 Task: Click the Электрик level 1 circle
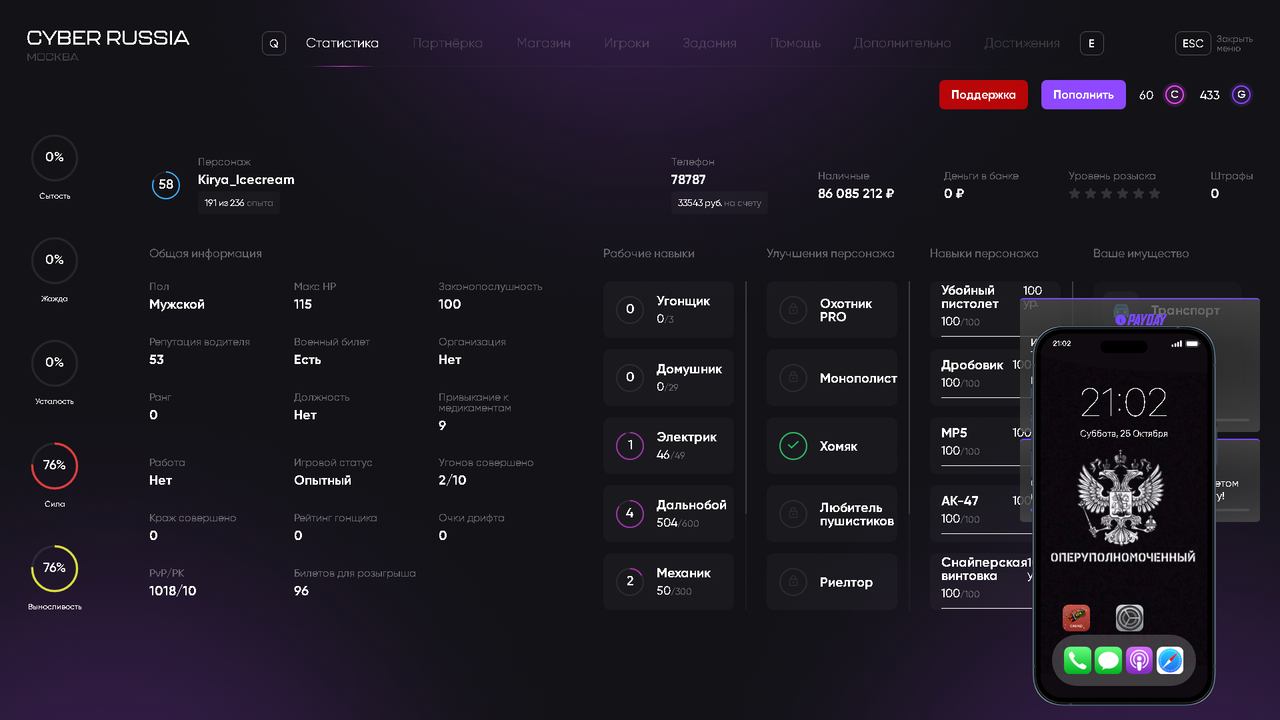click(x=630, y=446)
